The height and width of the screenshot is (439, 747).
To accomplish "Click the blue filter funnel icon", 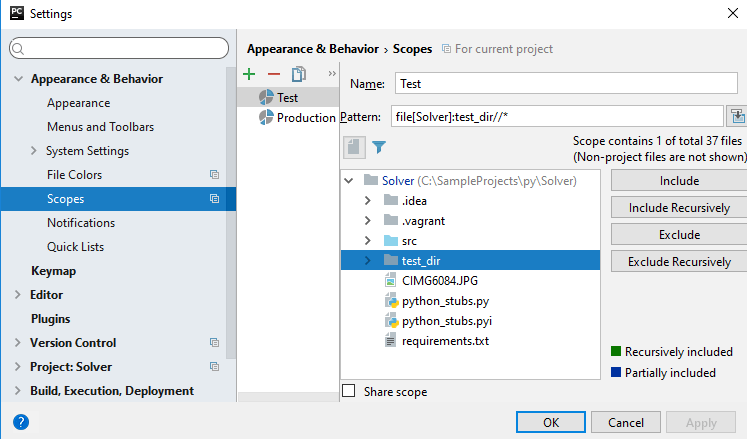I will click(379, 147).
